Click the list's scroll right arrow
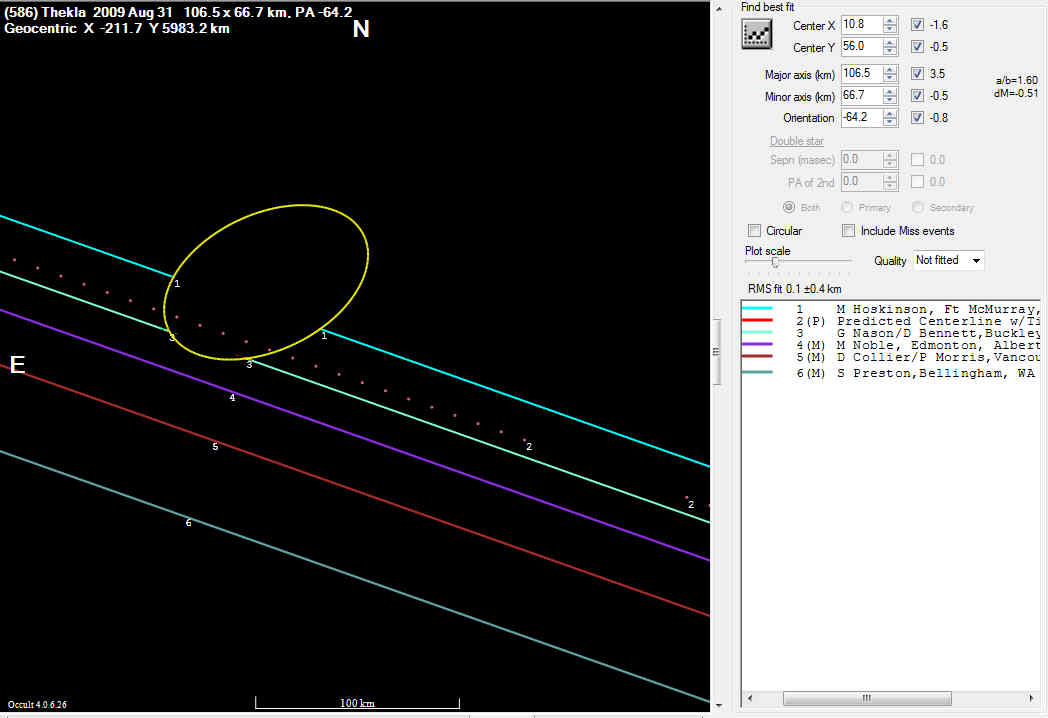 pyautogui.click(x=1031, y=698)
